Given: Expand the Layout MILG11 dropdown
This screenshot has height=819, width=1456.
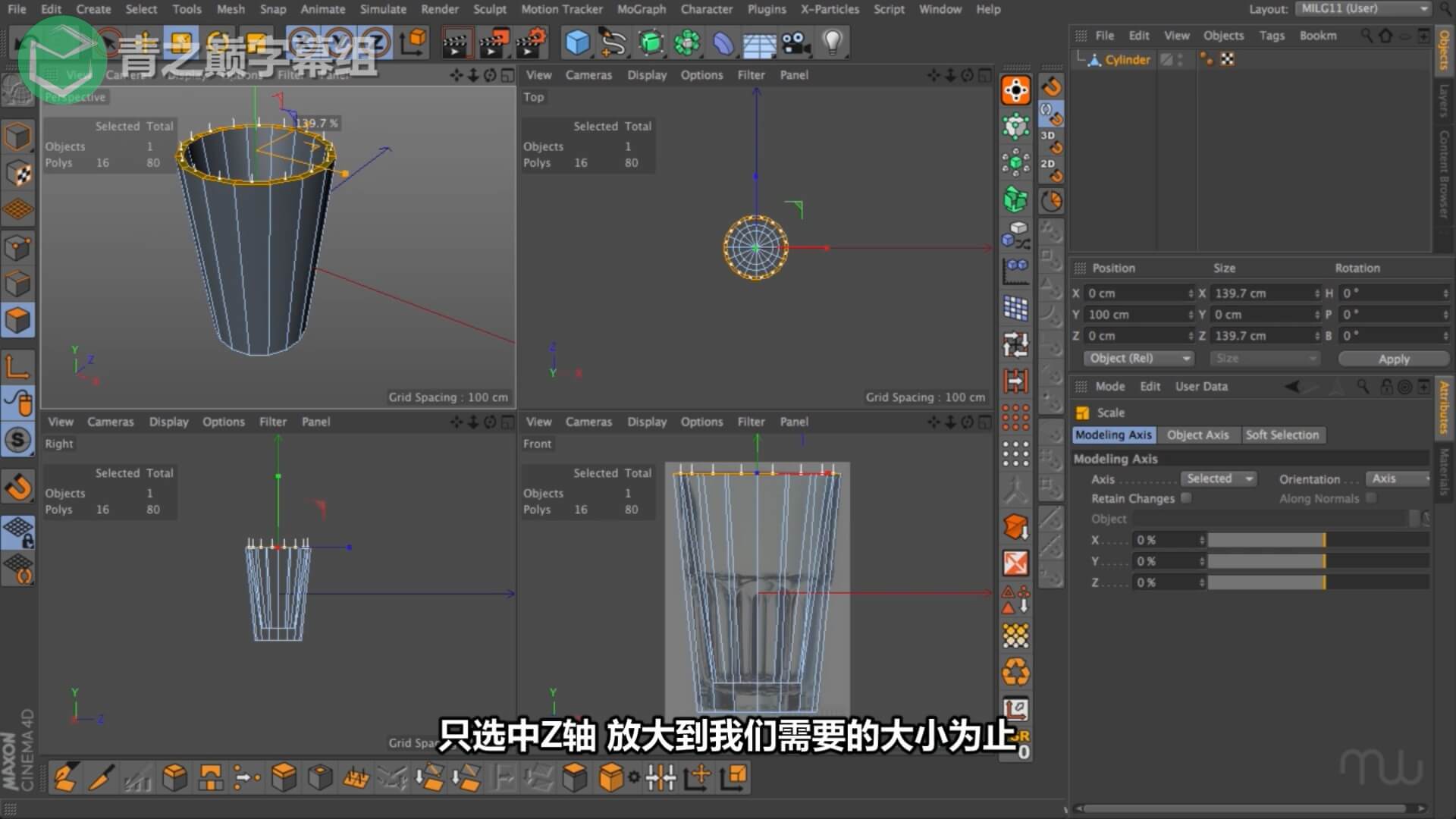Looking at the screenshot, I should pos(1363,9).
